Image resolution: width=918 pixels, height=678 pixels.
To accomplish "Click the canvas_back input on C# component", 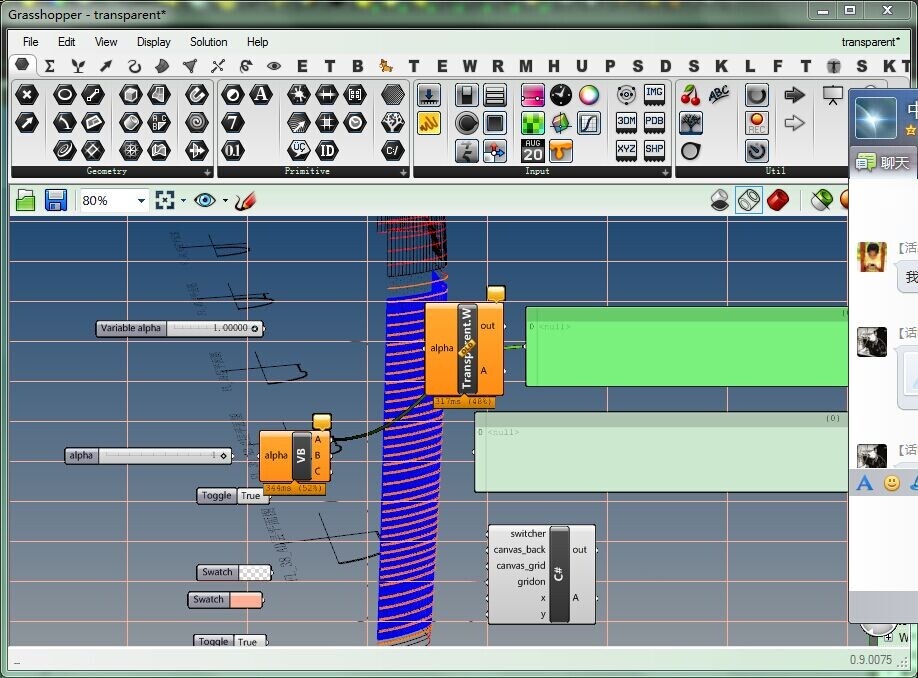I will (x=519, y=550).
